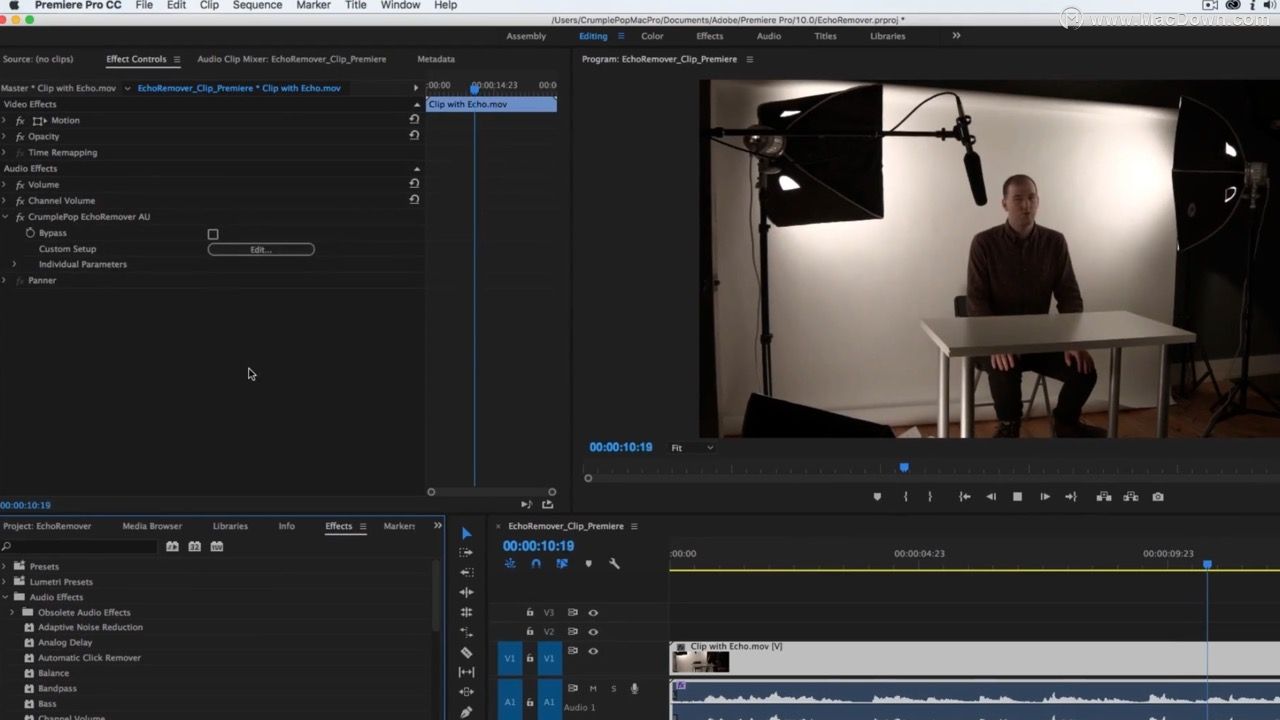Mark In point in Program monitor

[906, 497]
